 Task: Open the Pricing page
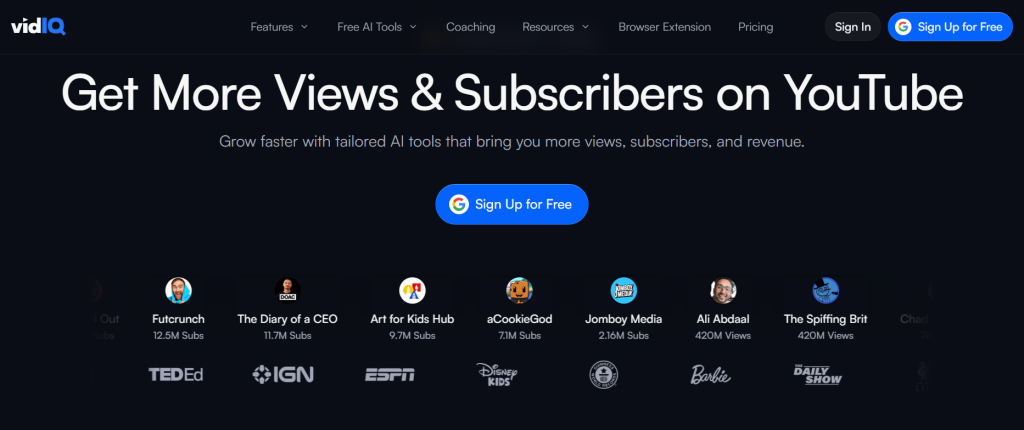[x=756, y=27]
